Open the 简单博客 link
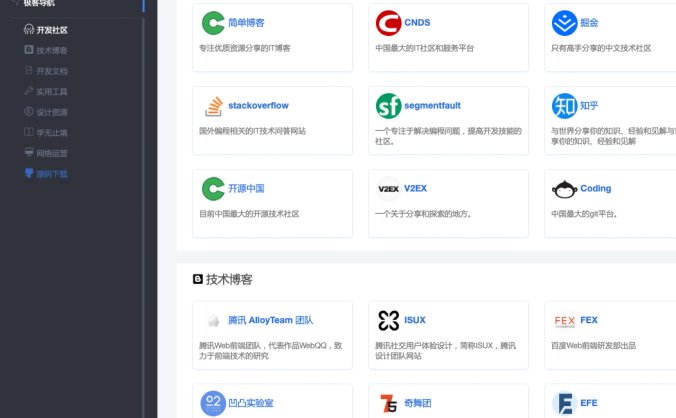This screenshot has width=676, height=418. pos(246,22)
